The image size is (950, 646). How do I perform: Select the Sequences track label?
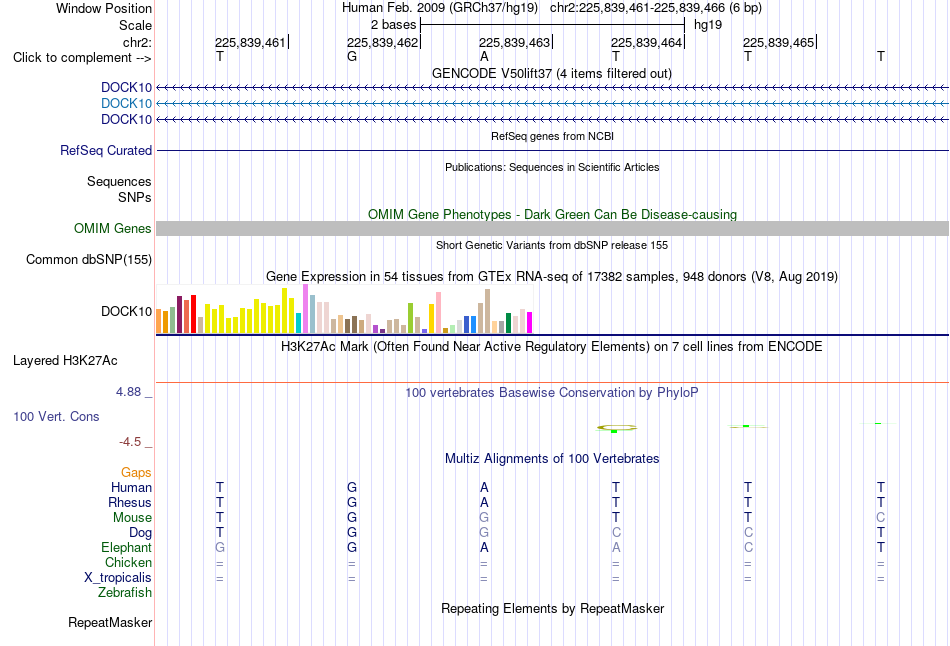pyautogui.click(x=119, y=181)
